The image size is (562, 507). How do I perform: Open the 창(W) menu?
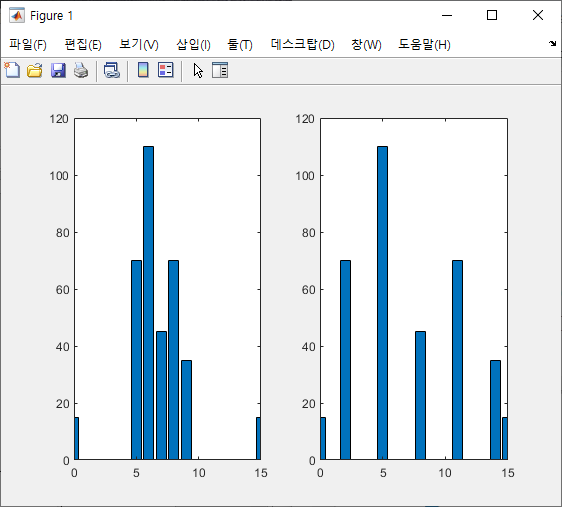[366, 44]
